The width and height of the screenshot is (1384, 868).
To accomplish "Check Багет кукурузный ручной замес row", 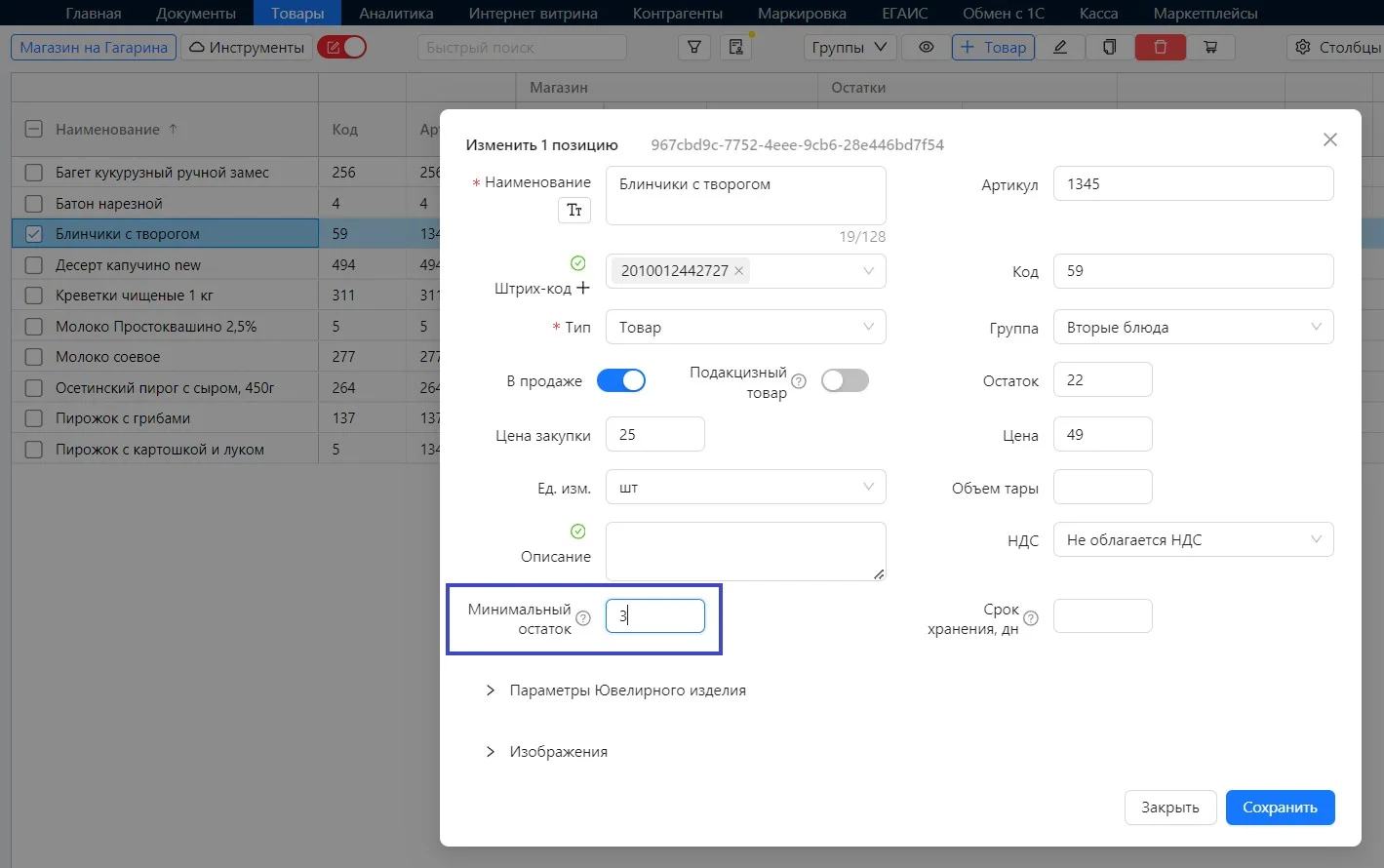I will (33, 173).
